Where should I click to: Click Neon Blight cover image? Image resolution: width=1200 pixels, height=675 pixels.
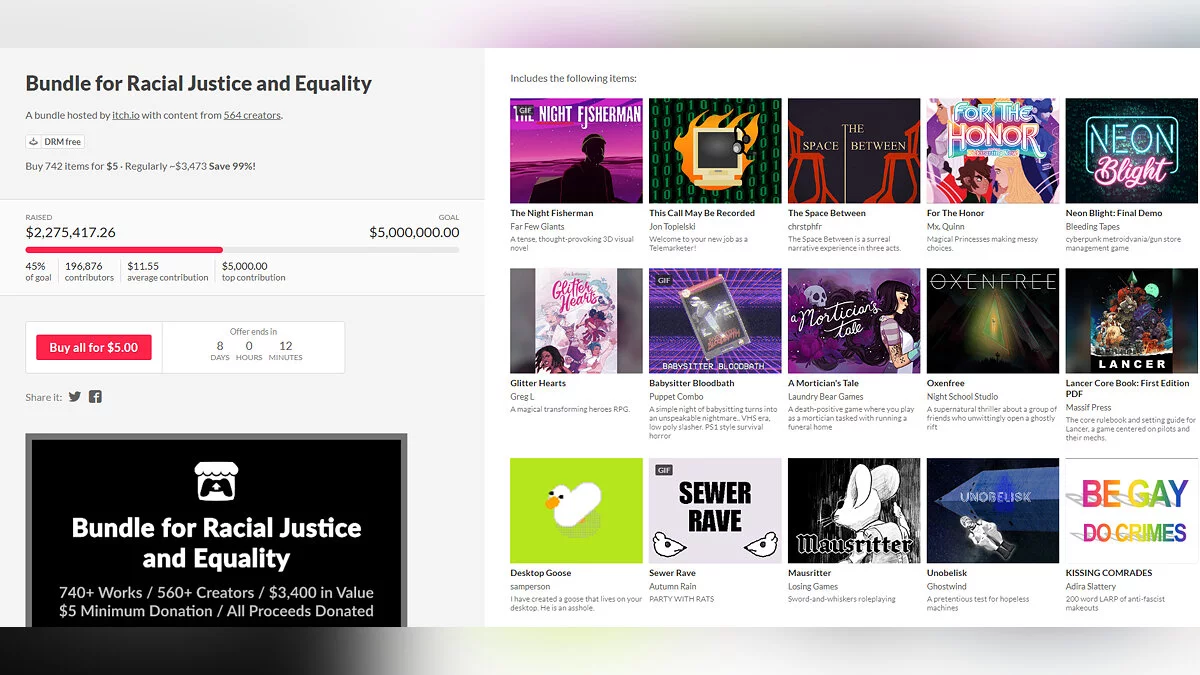(x=1132, y=151)
